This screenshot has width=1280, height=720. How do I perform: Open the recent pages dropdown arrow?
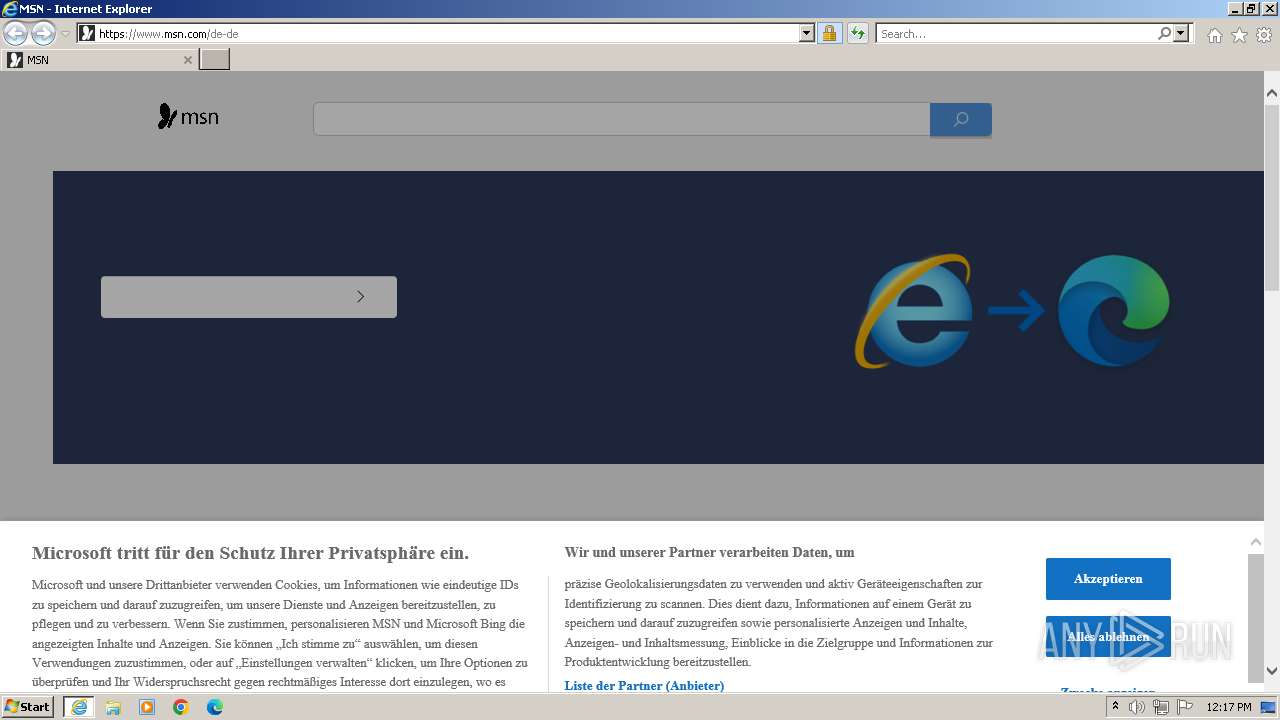65,34
